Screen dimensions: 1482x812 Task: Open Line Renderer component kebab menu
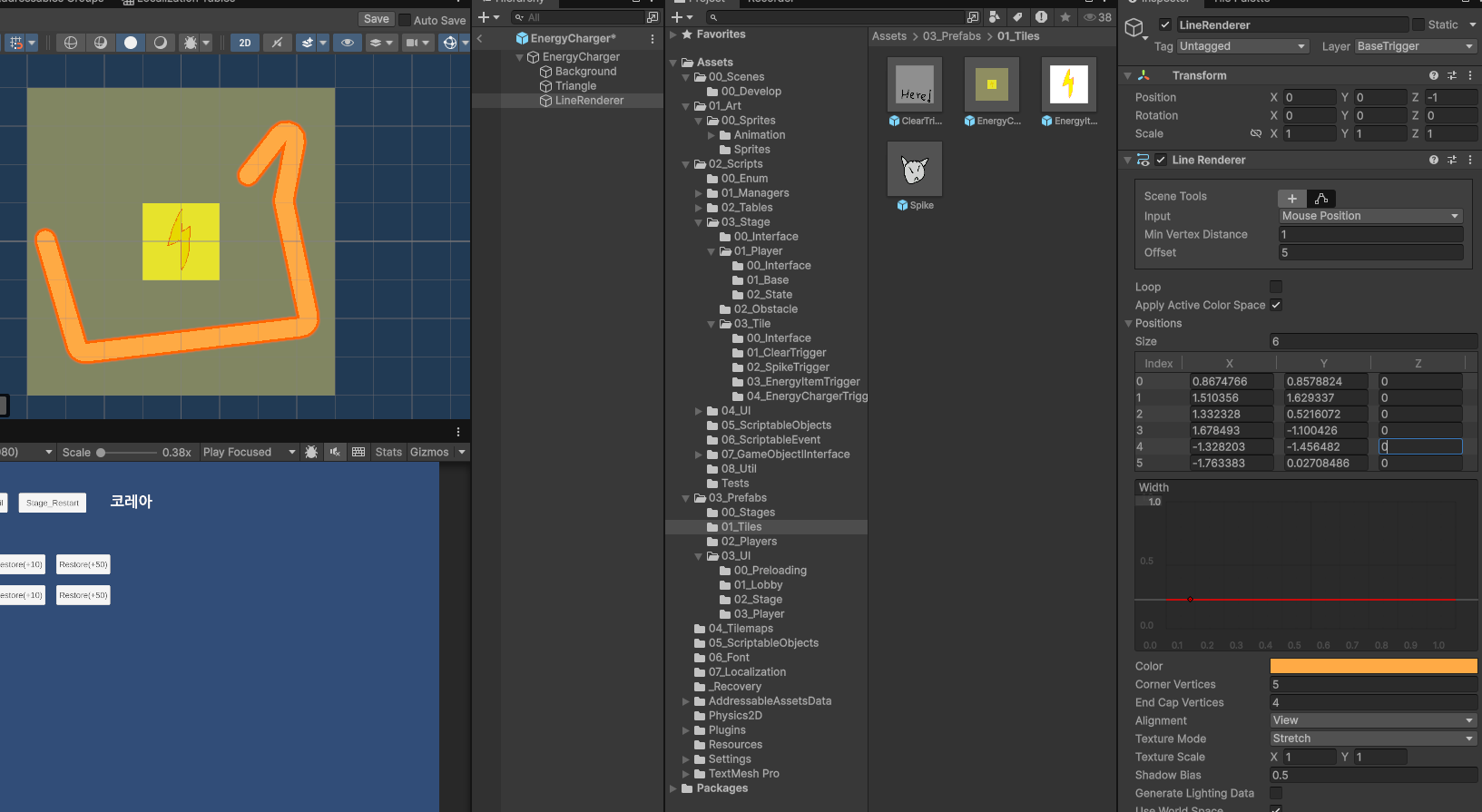pos(1470,160)
